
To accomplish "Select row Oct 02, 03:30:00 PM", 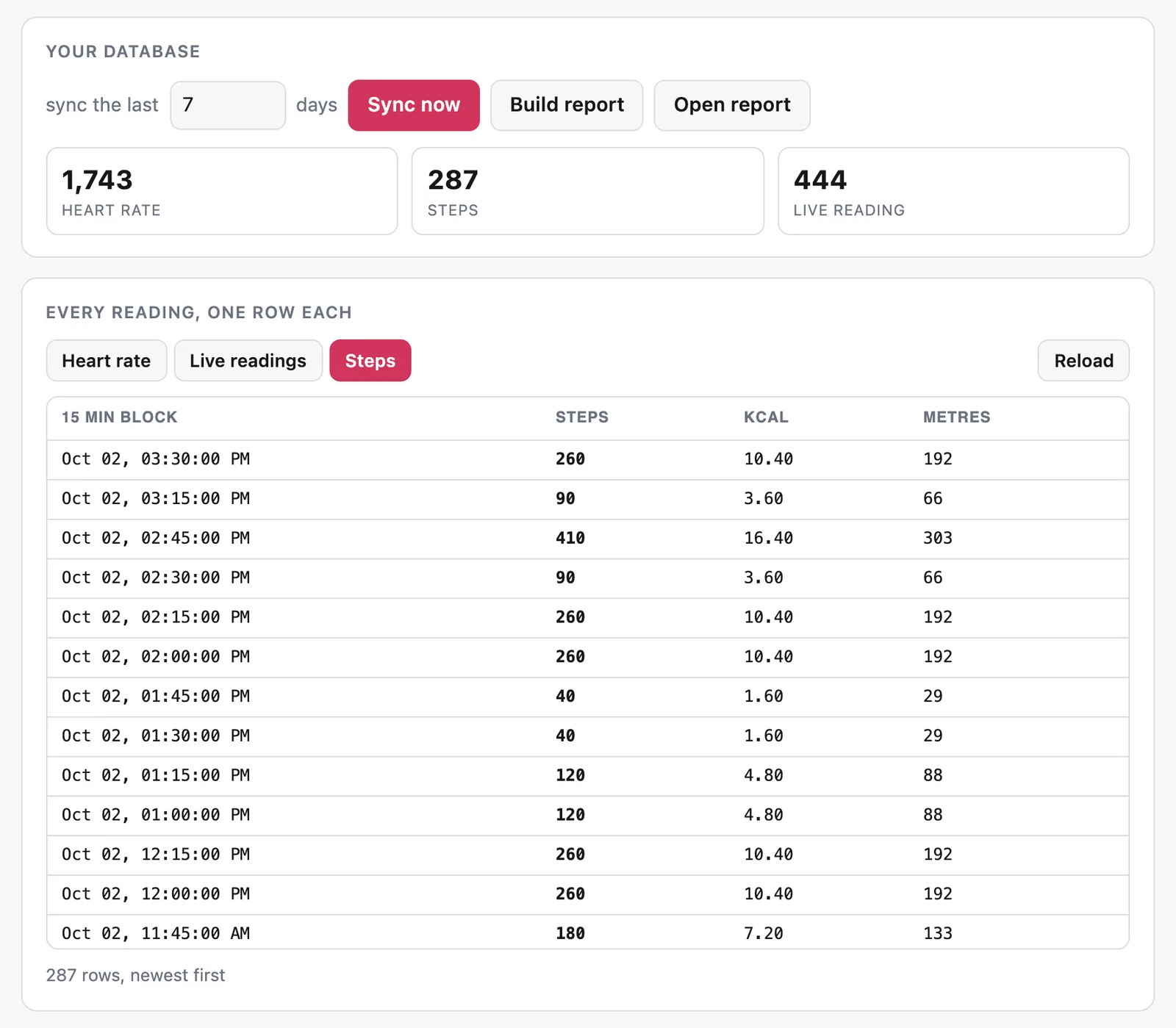I will (x=588, y=459).
